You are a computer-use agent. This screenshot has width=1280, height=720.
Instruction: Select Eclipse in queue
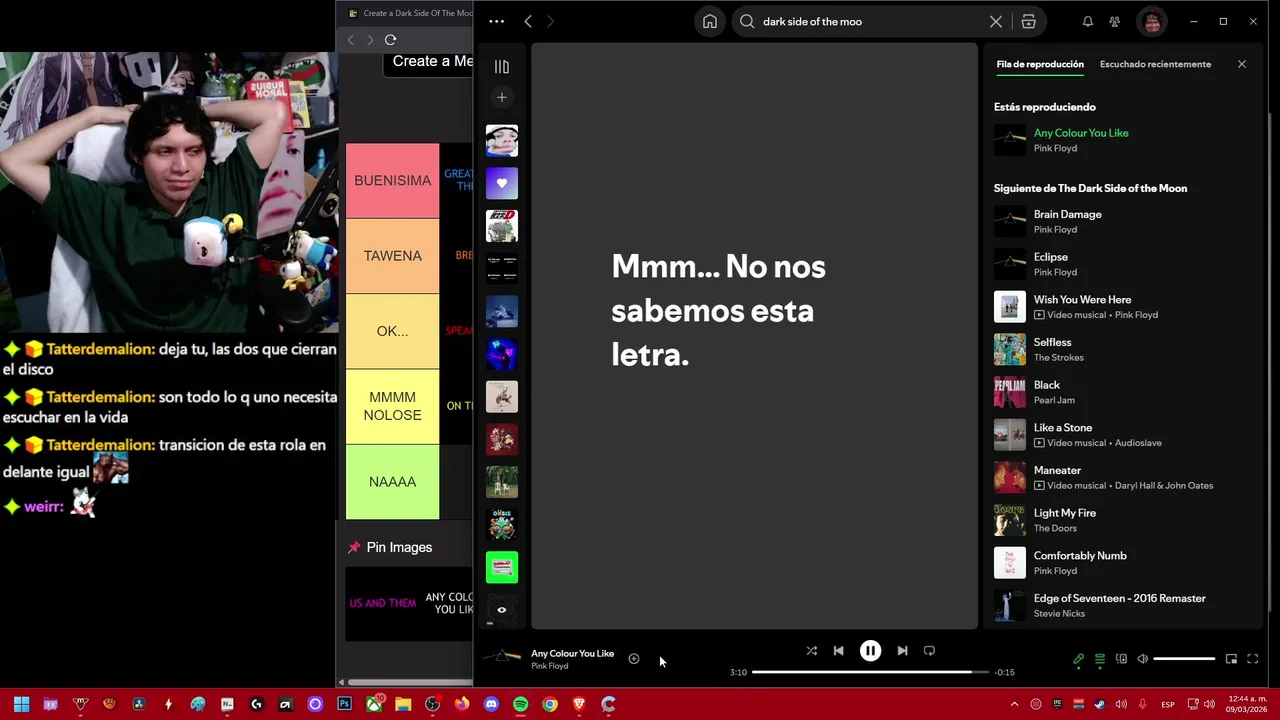(x=1120, y=264)
